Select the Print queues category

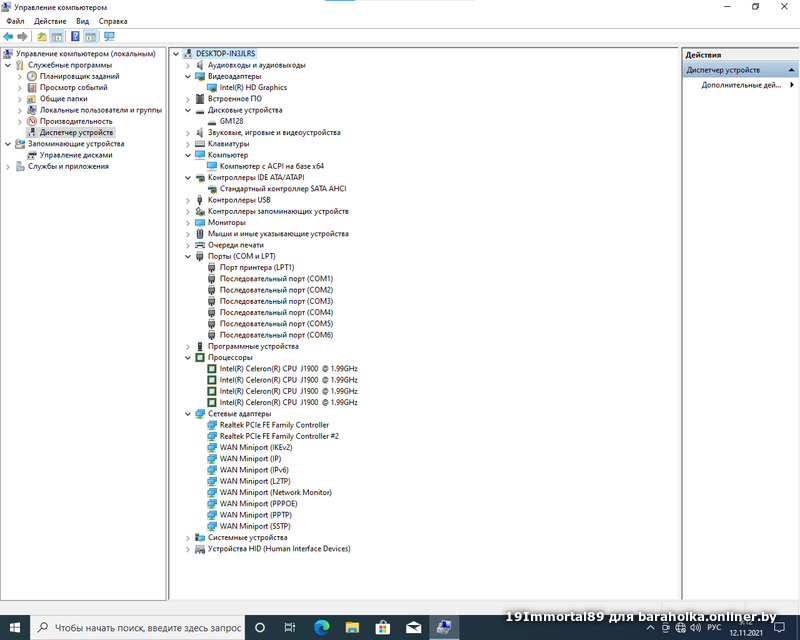coord(235,245)
